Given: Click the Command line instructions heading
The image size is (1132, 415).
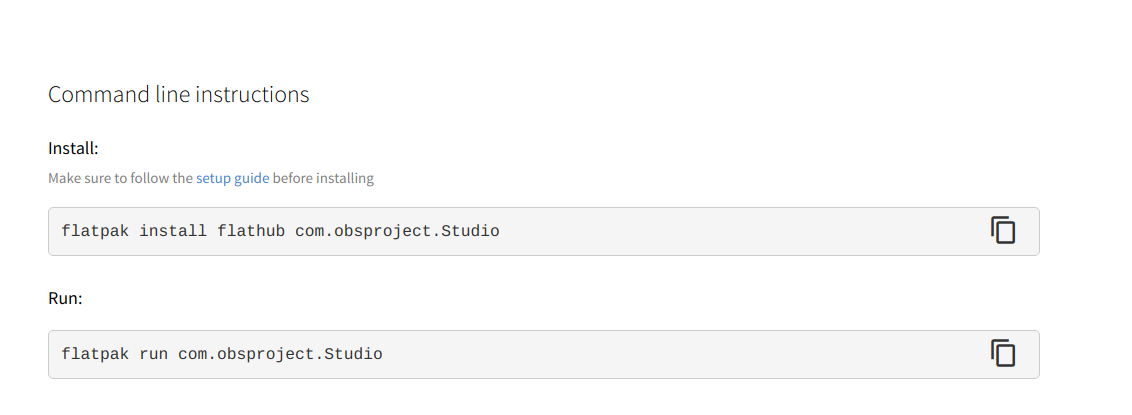Looking at the screenshot, I should 179,95.
